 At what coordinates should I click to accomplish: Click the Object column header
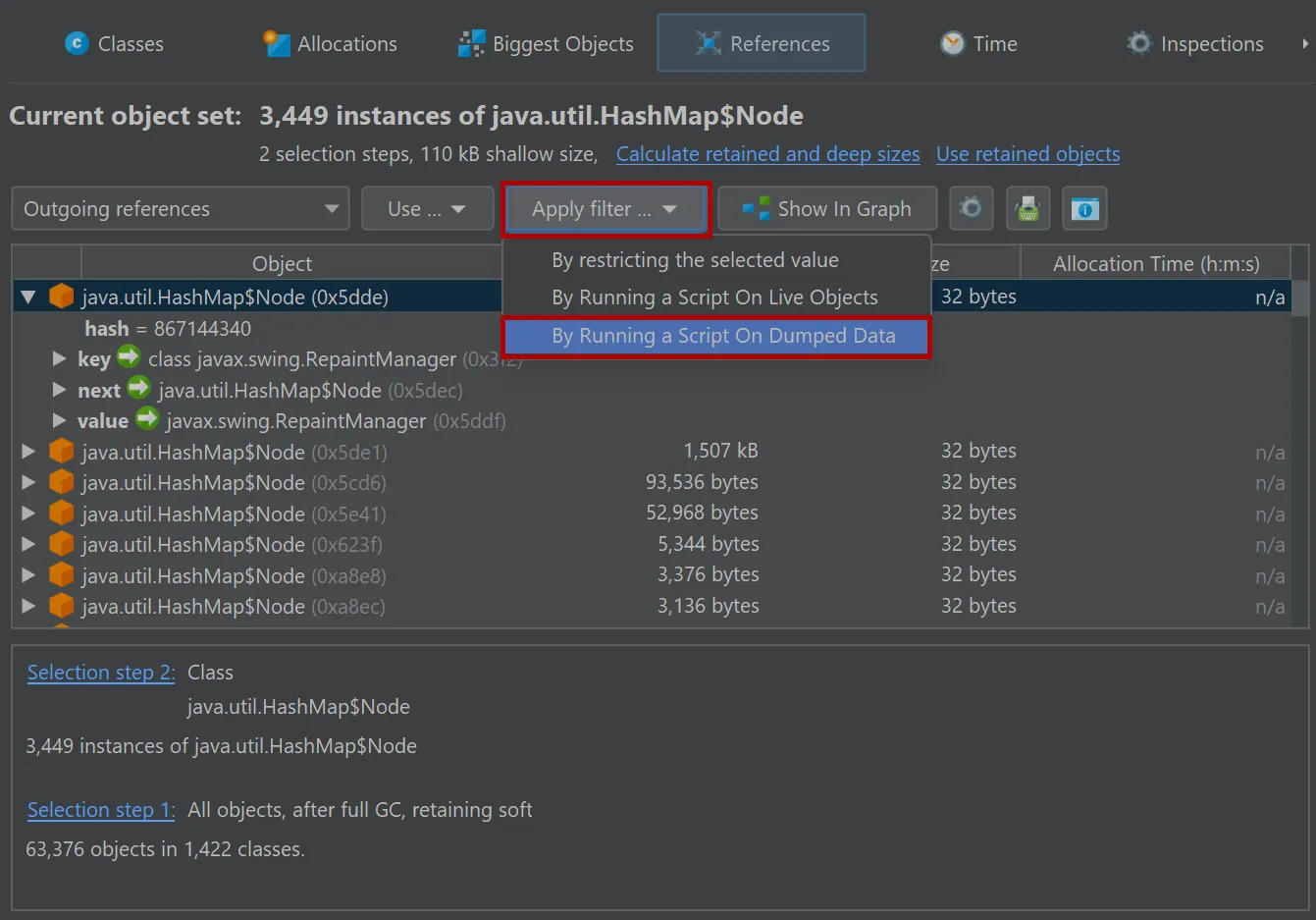point(282,264)
